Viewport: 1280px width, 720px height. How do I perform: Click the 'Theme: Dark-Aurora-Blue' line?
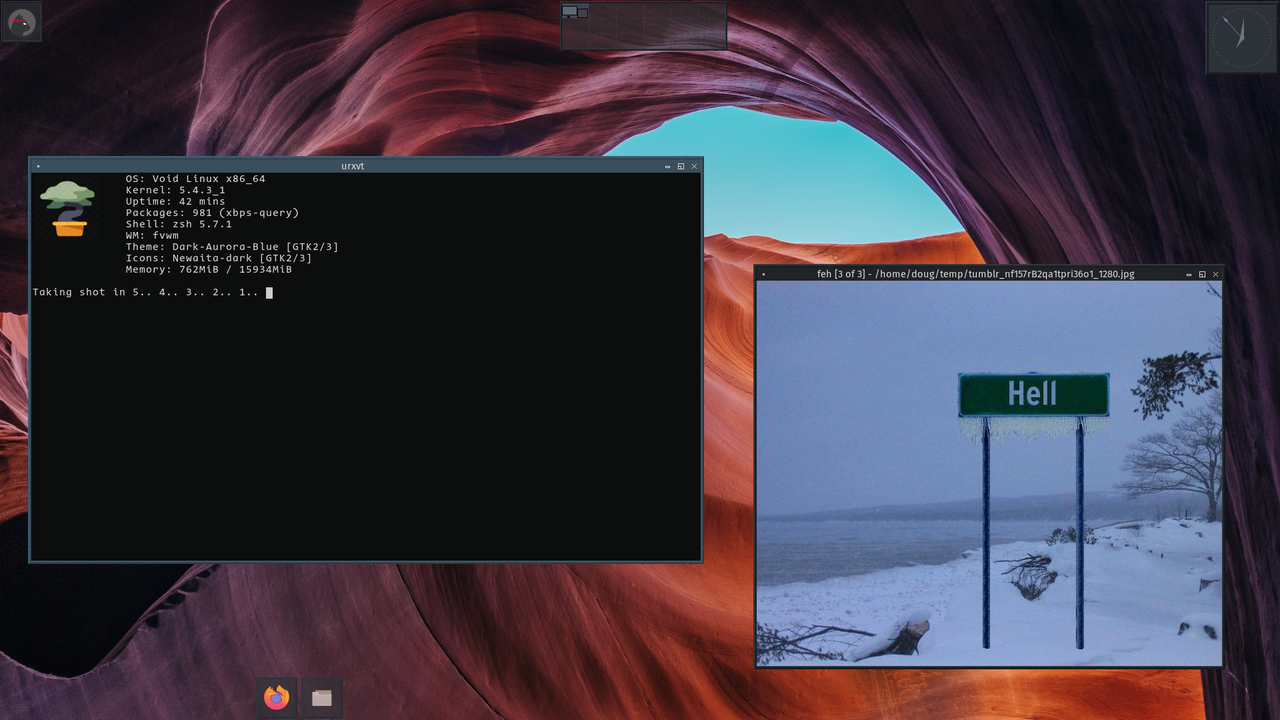(232, 247)
